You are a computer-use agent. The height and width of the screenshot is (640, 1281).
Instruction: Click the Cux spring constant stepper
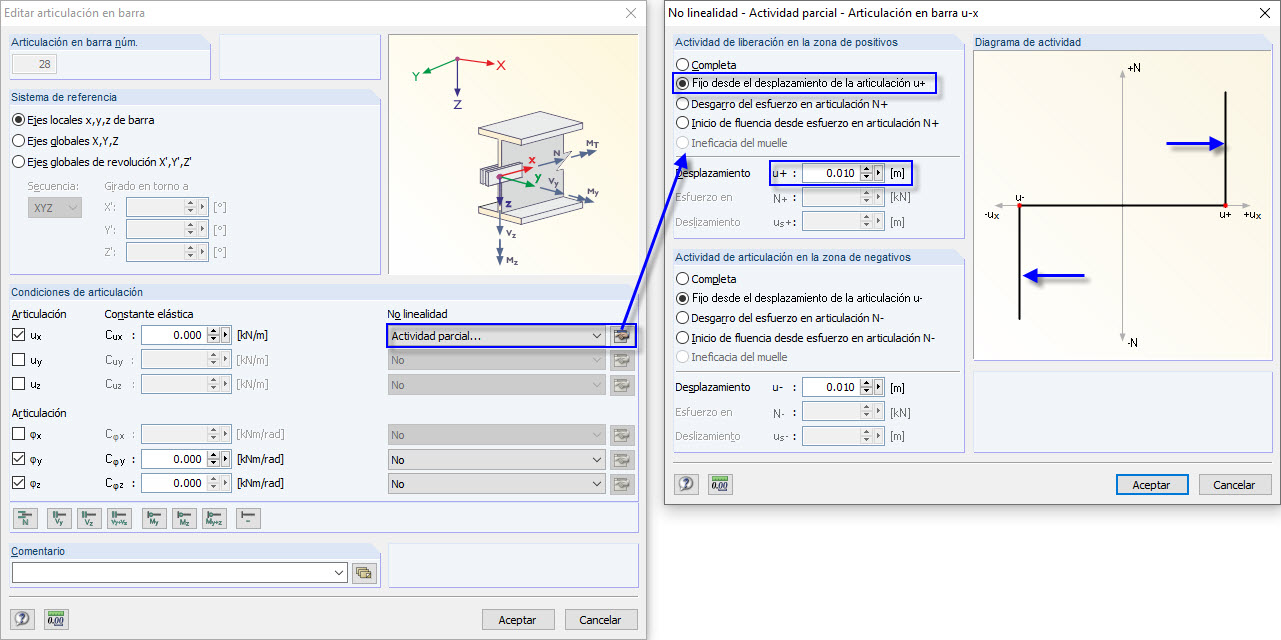click(213, 336)
